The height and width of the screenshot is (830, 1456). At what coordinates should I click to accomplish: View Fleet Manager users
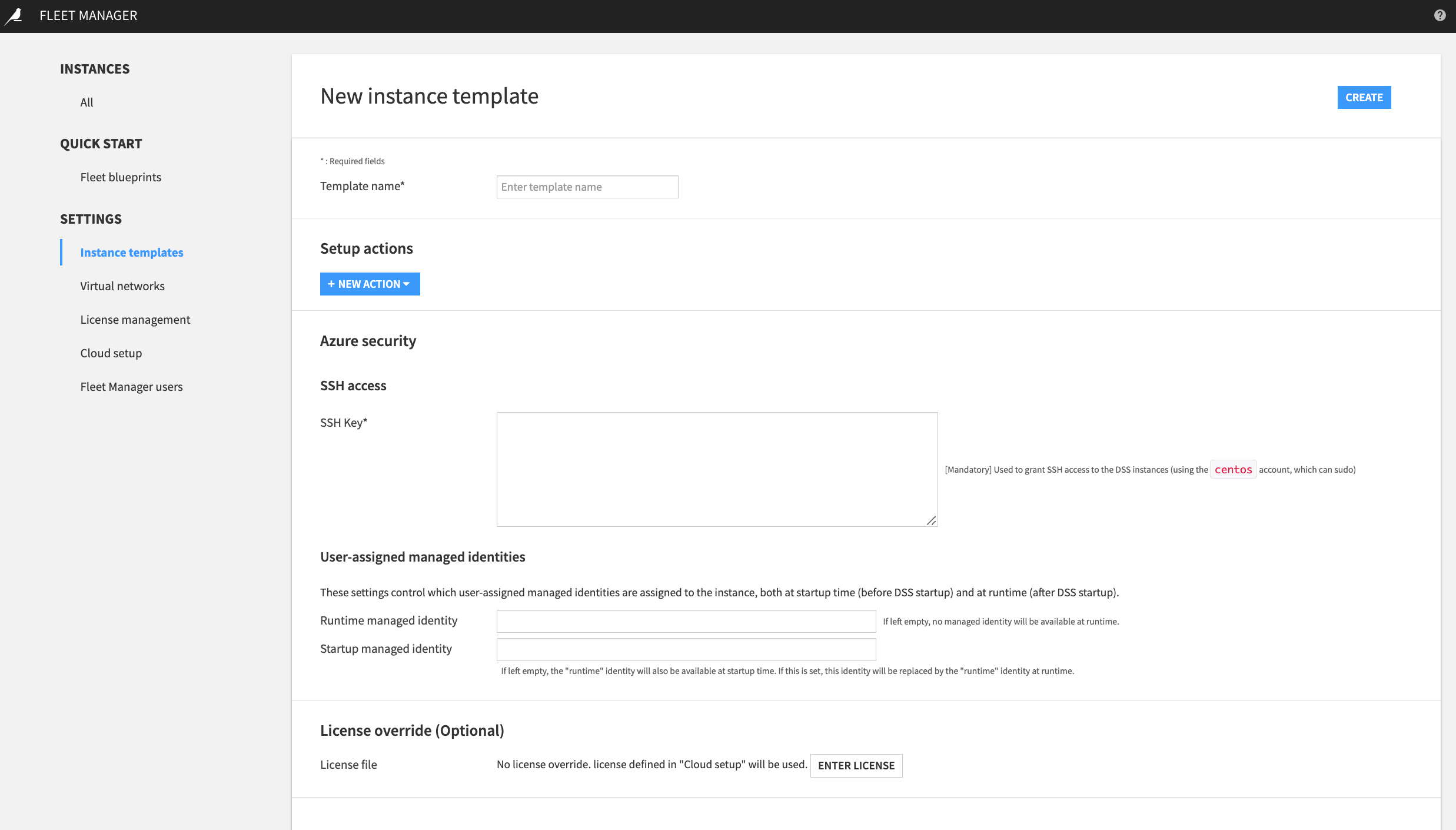[x=131, y=386]
